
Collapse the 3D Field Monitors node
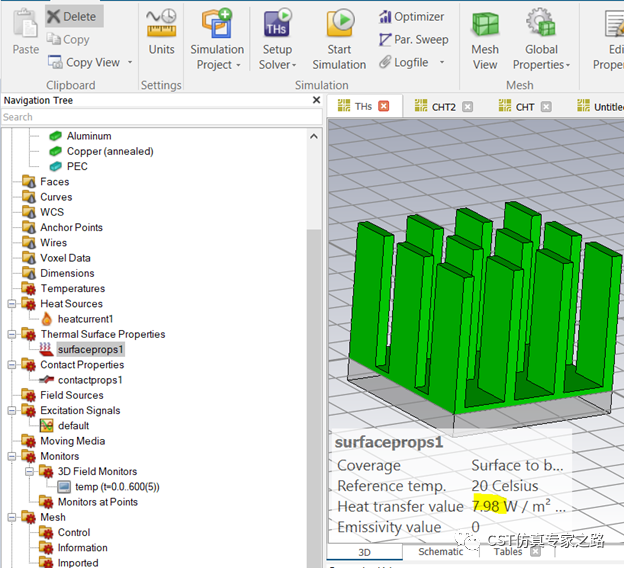(x=29, y=472)
